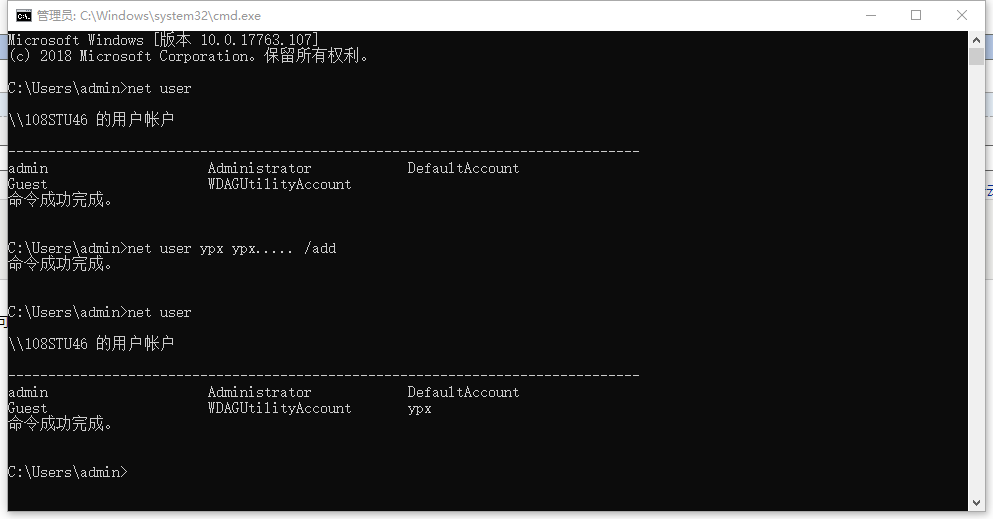993x519 pixels.
Task: Click the ypx account name in the list
Action: tap(419, 409)
